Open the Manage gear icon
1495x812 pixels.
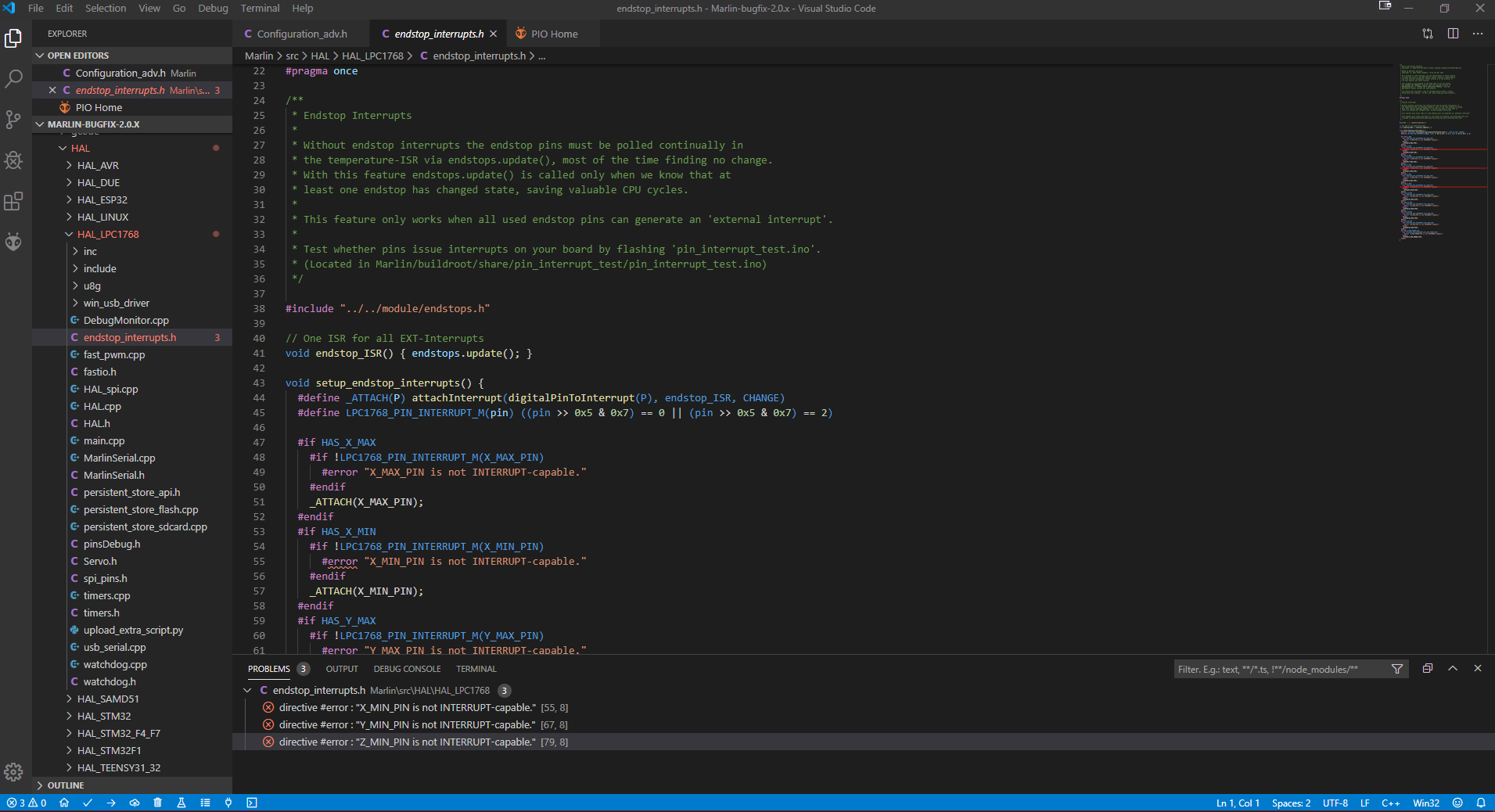coord(13,772)
